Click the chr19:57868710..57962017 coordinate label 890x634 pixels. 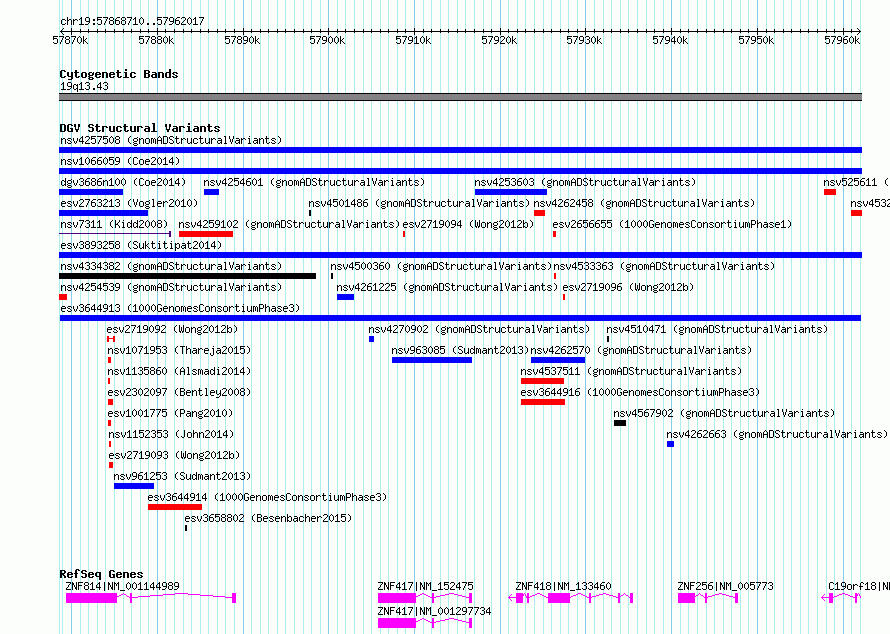click(132, 21)
